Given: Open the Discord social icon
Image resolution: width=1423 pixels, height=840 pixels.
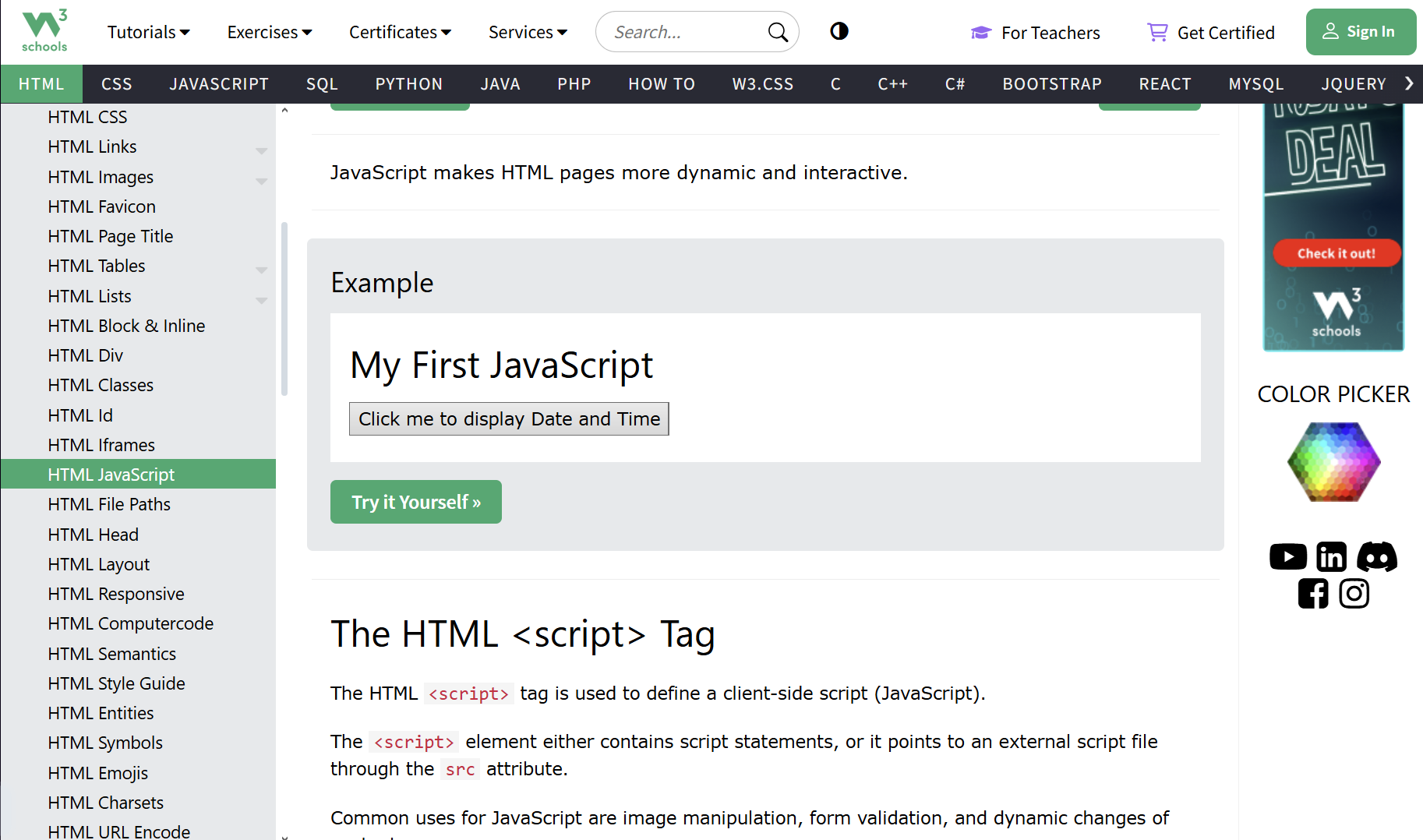Looking at the screenshot, I should tap(1376, 556).
